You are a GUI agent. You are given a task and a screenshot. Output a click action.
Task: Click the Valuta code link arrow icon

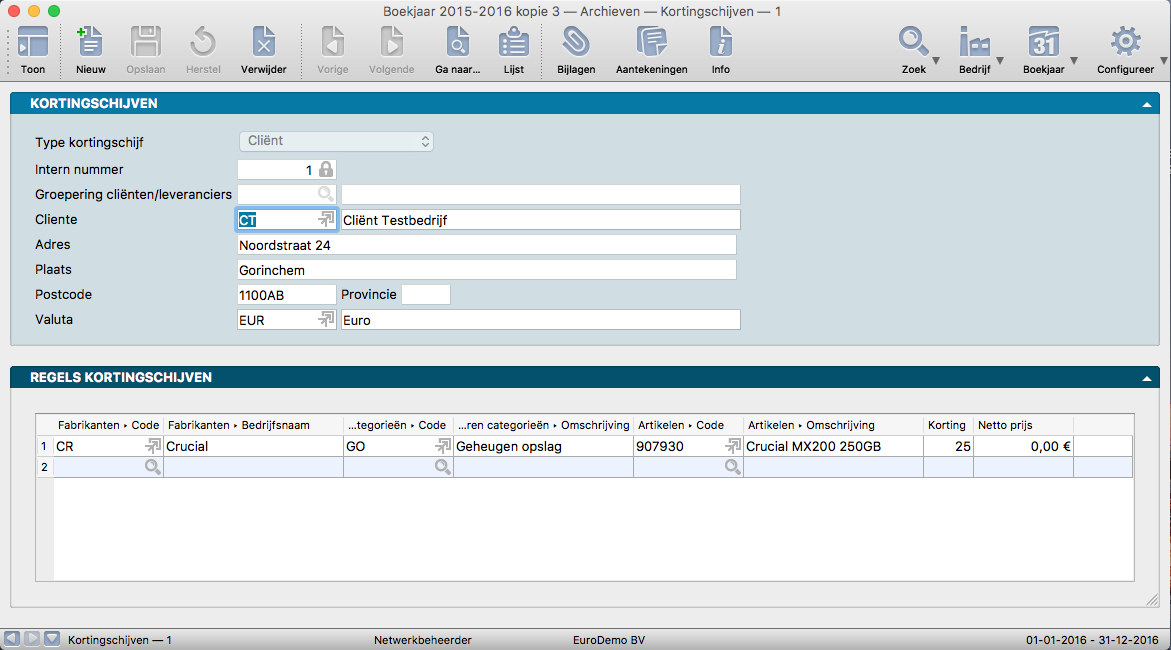click(326, 319)
